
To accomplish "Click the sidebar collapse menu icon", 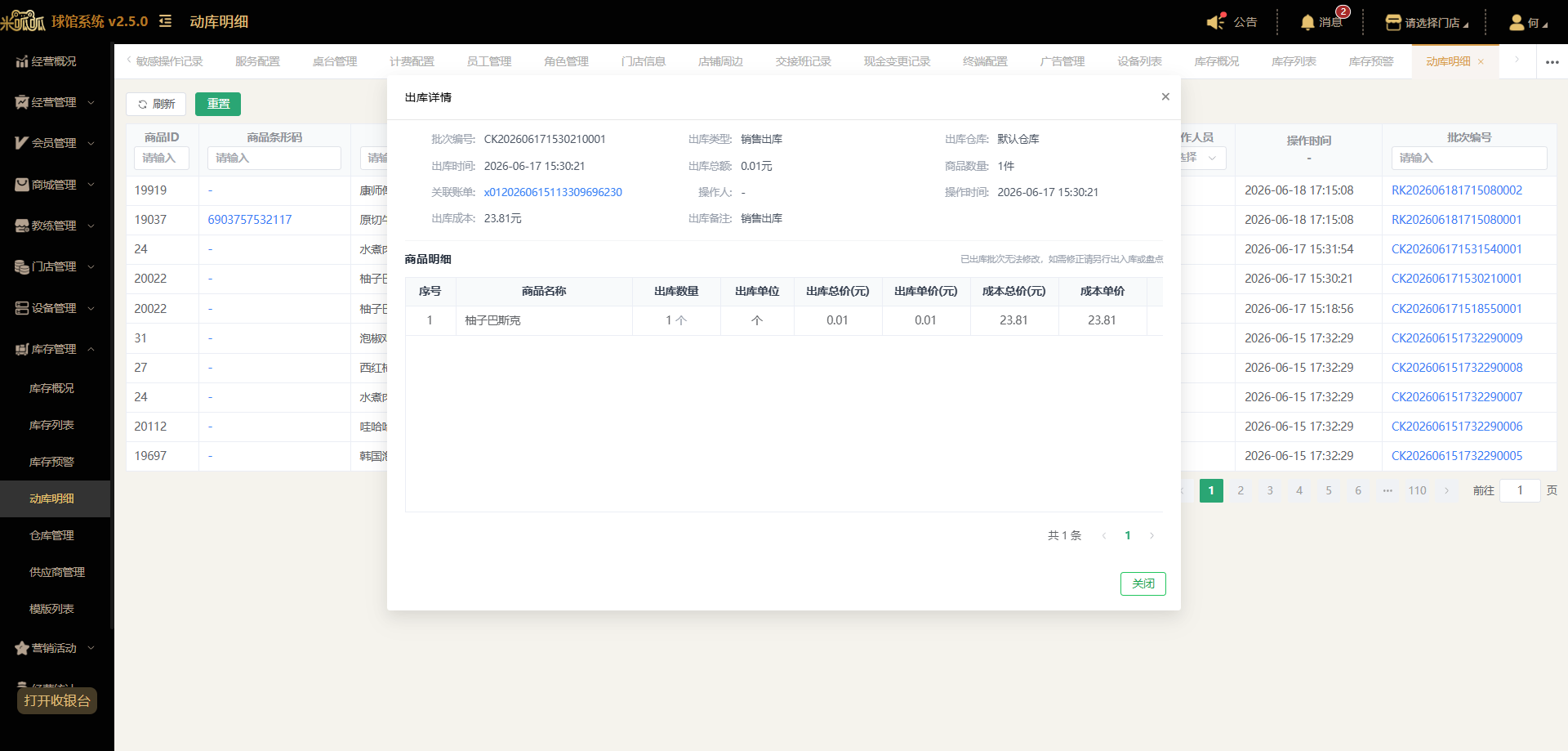I will pos(165,21).
